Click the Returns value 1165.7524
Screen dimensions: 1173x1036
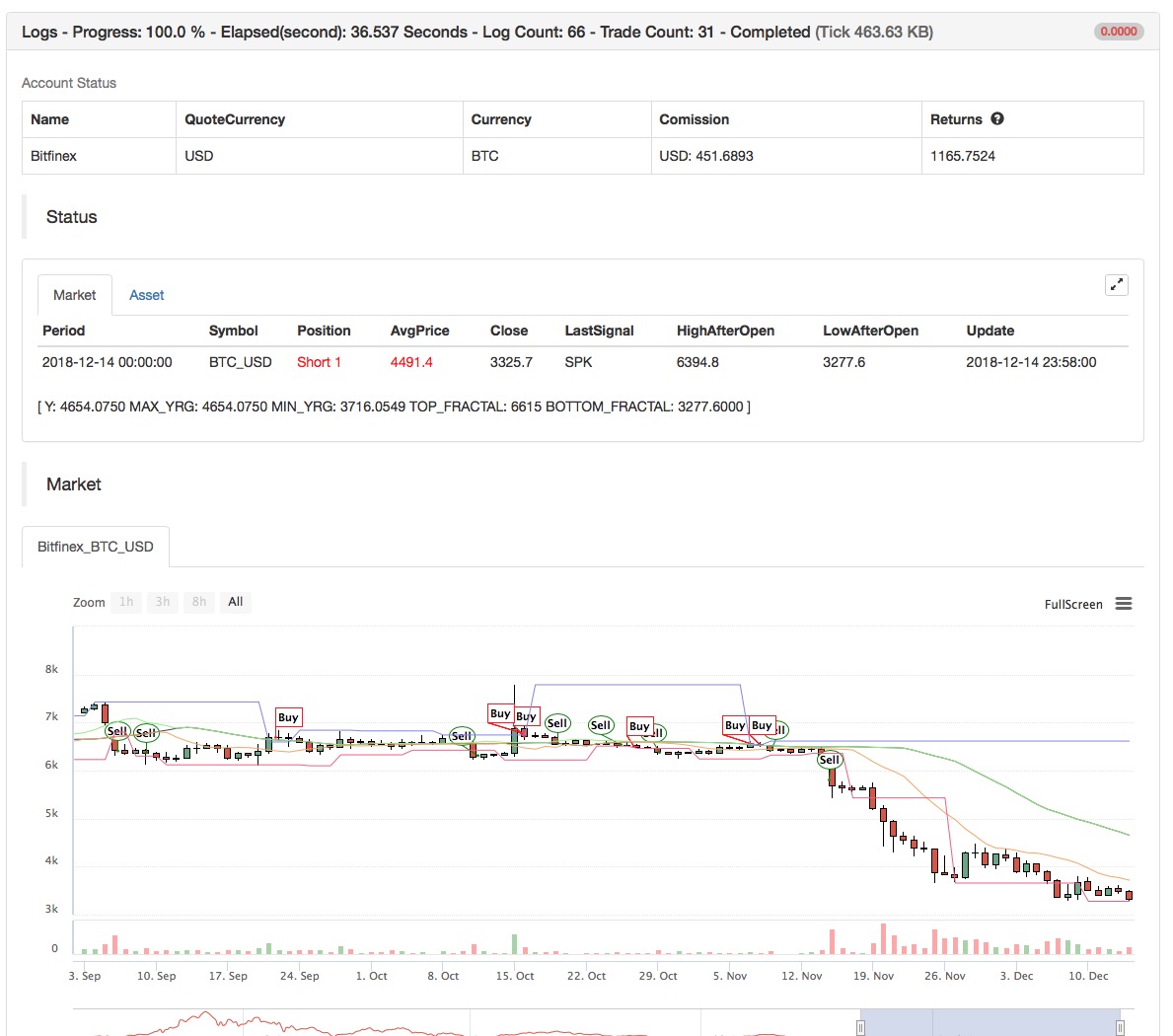coord(963,156)
